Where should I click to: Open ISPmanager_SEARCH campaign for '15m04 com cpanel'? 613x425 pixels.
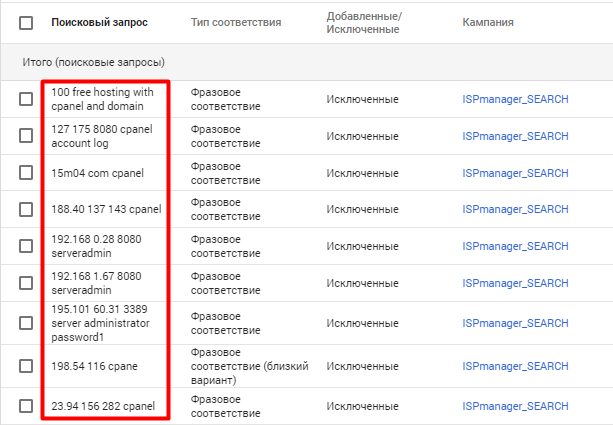(x=515, y=173)
